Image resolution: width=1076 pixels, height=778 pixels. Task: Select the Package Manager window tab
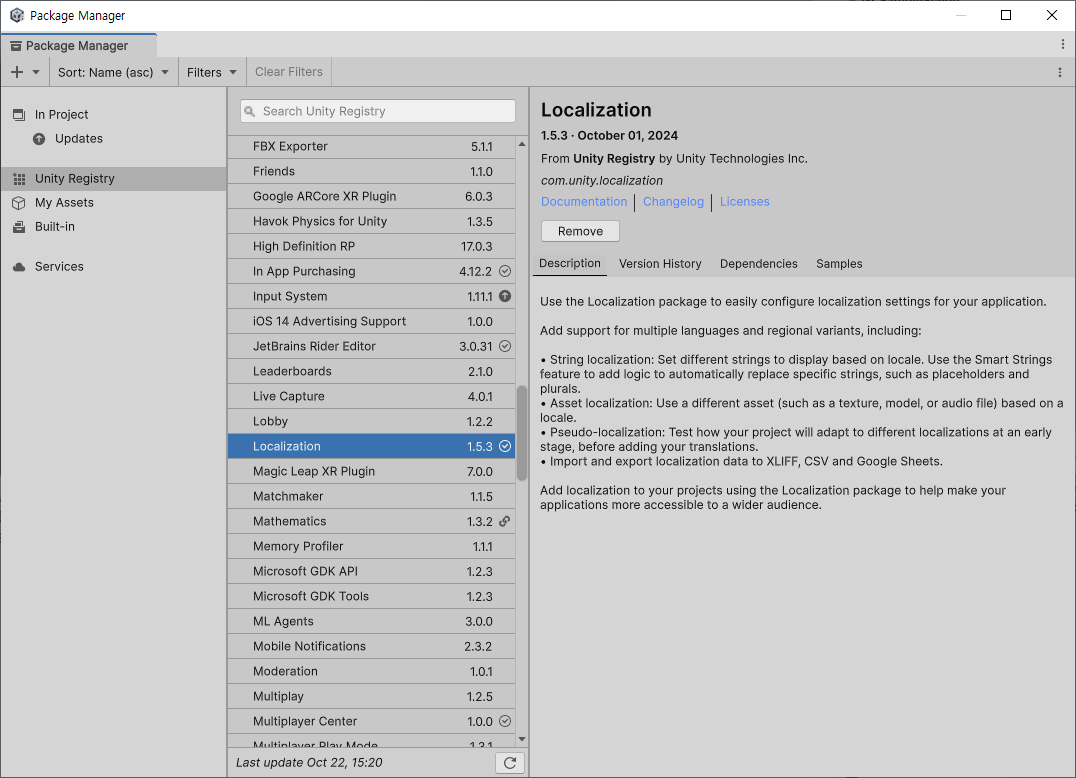pyautogui.click(x=79, y=45)
